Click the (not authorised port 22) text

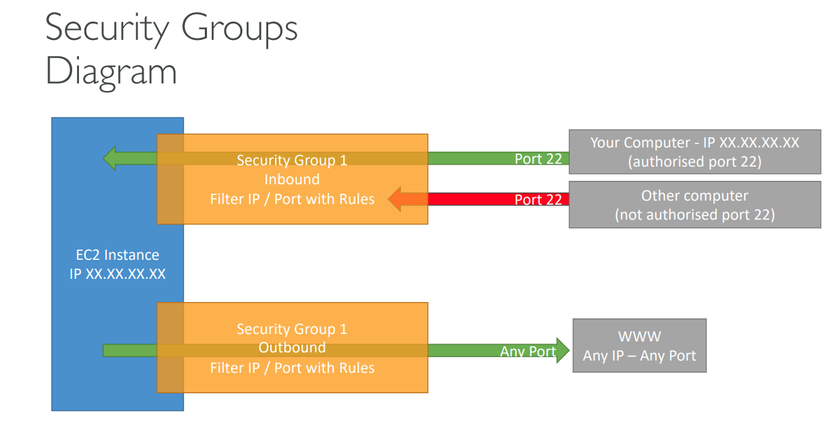694,215
